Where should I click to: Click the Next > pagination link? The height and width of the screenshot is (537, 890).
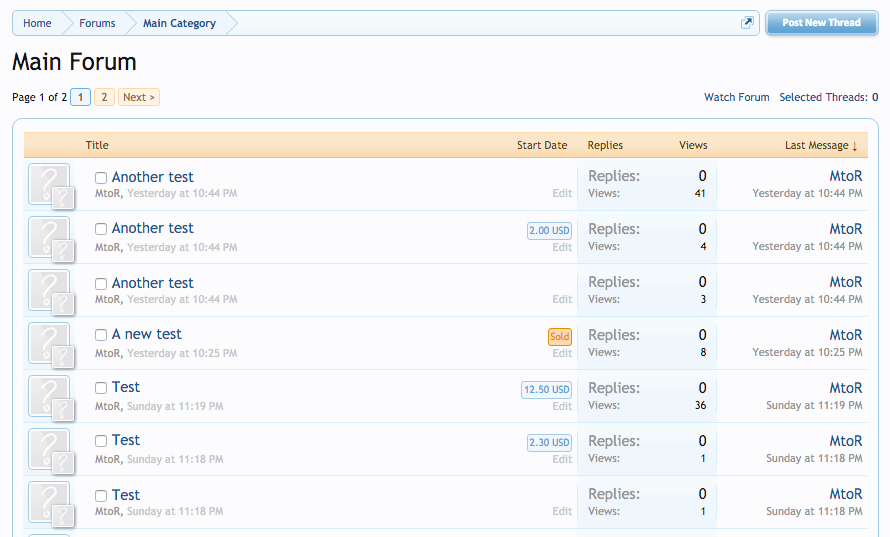click(138, 97)
